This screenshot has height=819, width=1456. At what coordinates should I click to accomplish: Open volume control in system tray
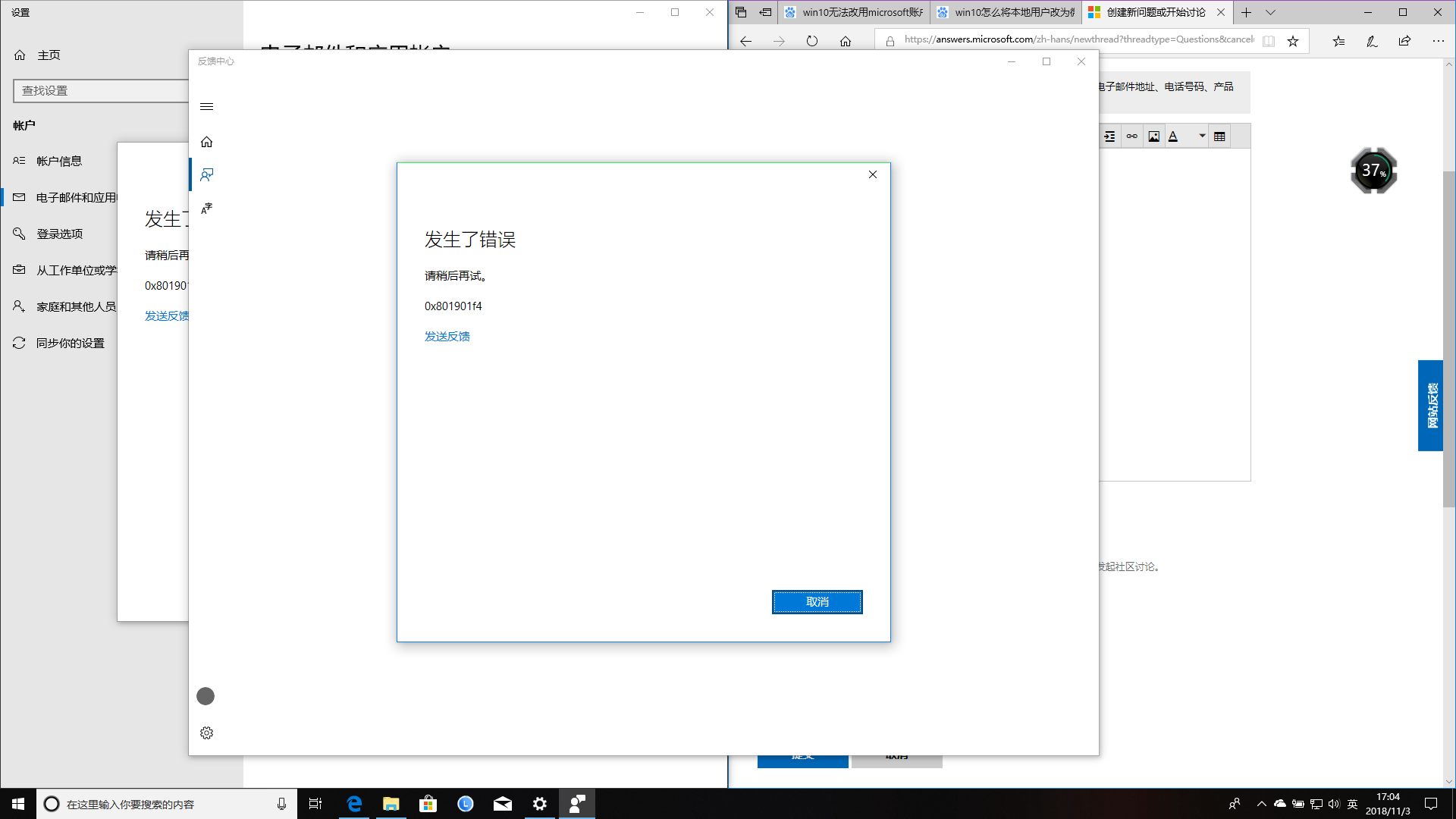1334,804
